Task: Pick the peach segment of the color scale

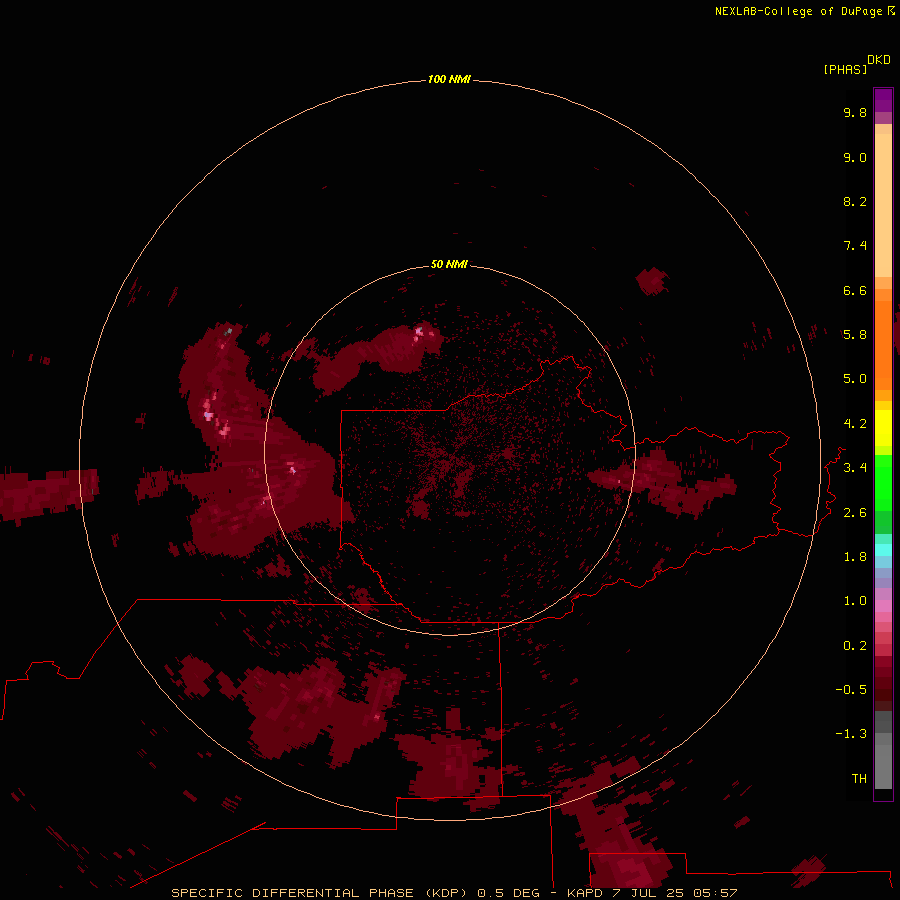Action: pyautogui.click(x=883, y=205)
